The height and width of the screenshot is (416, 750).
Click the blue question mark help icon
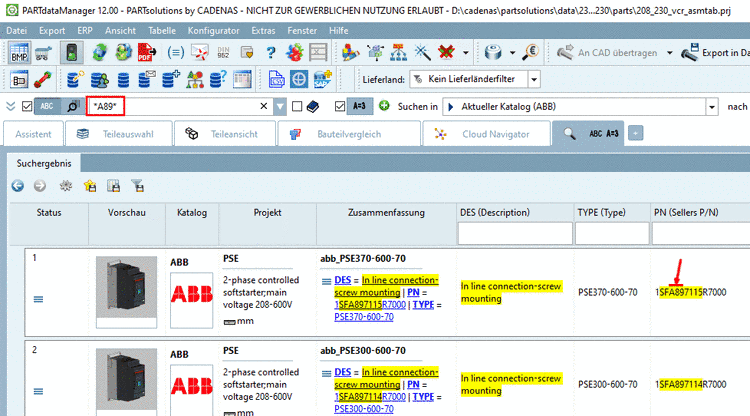pos(271,53)
